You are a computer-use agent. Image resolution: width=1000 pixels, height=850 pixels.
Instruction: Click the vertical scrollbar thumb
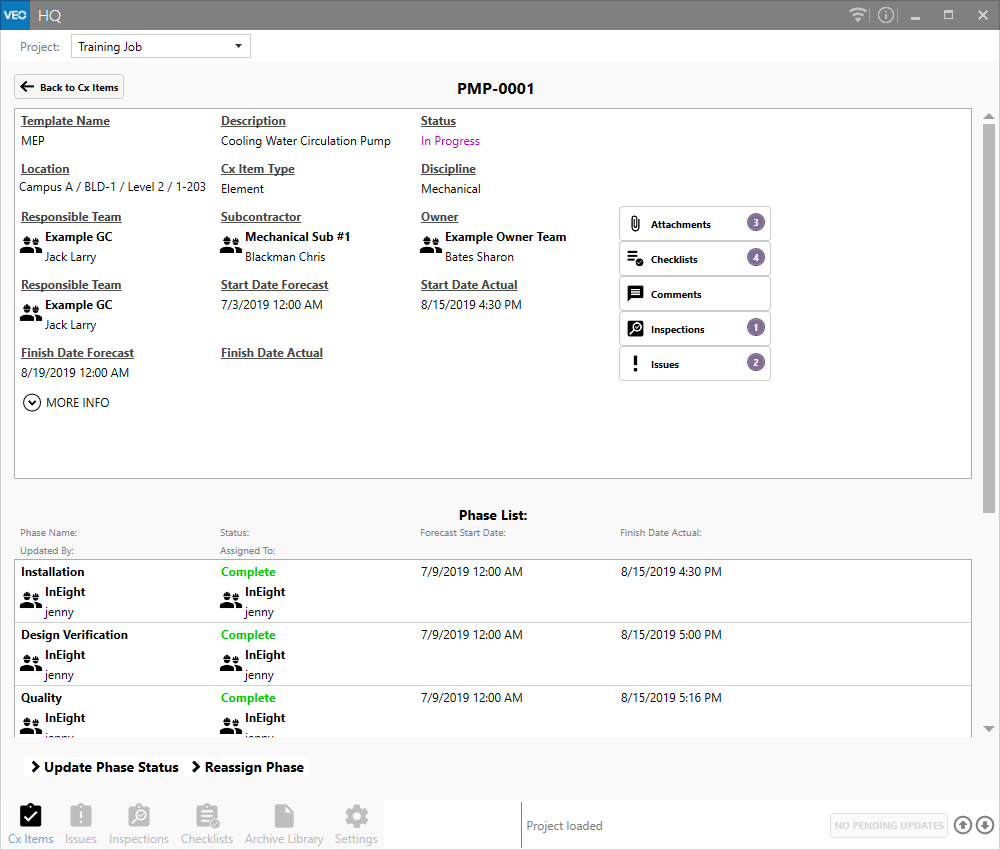click(989, 320)
